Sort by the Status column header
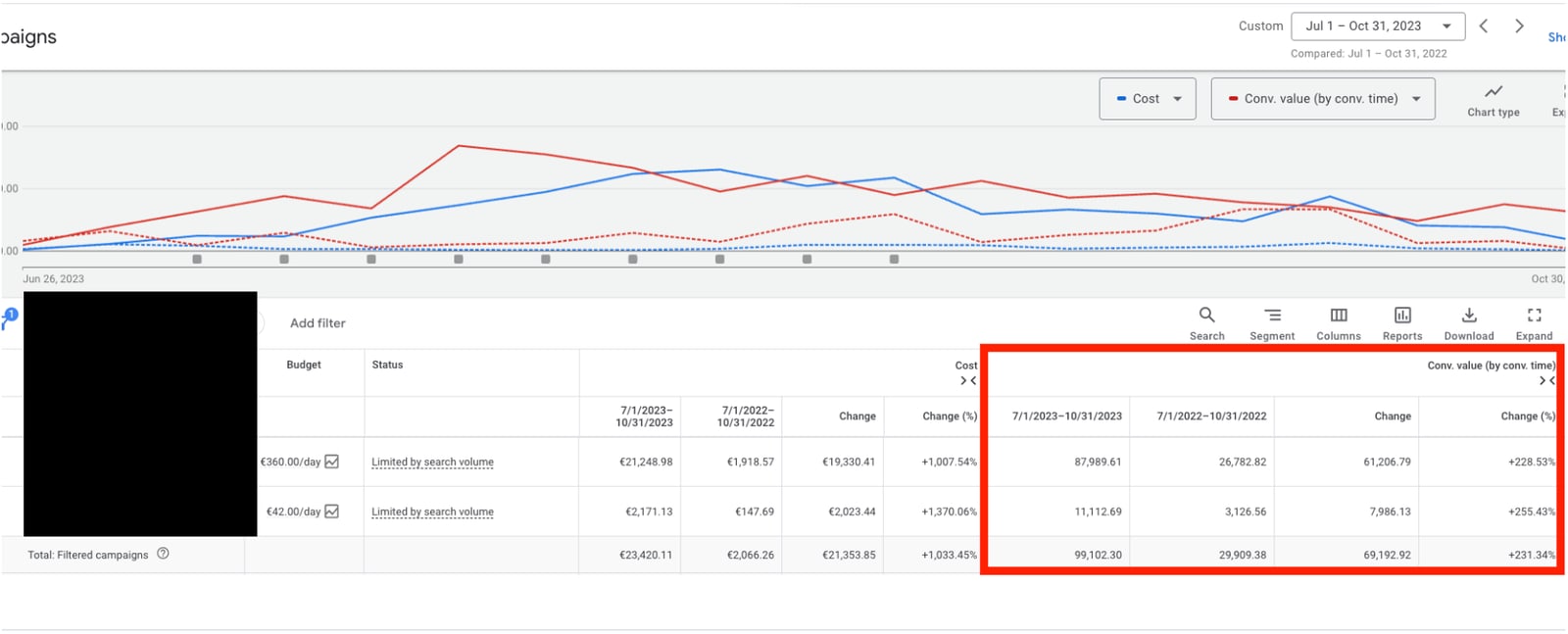The image size is (1568, 634). pyautogui.click(x=387, y=365)
